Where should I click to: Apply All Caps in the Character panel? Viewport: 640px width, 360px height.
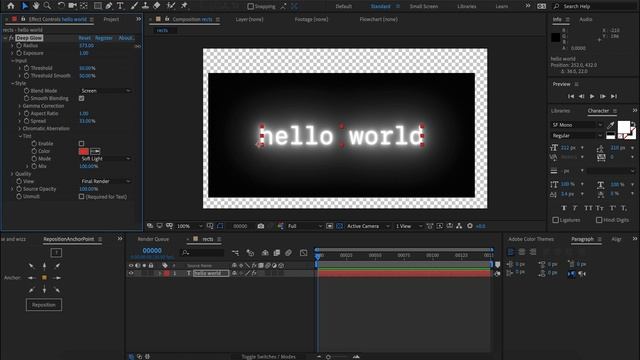pyautogui.click(x=588, y=208)
